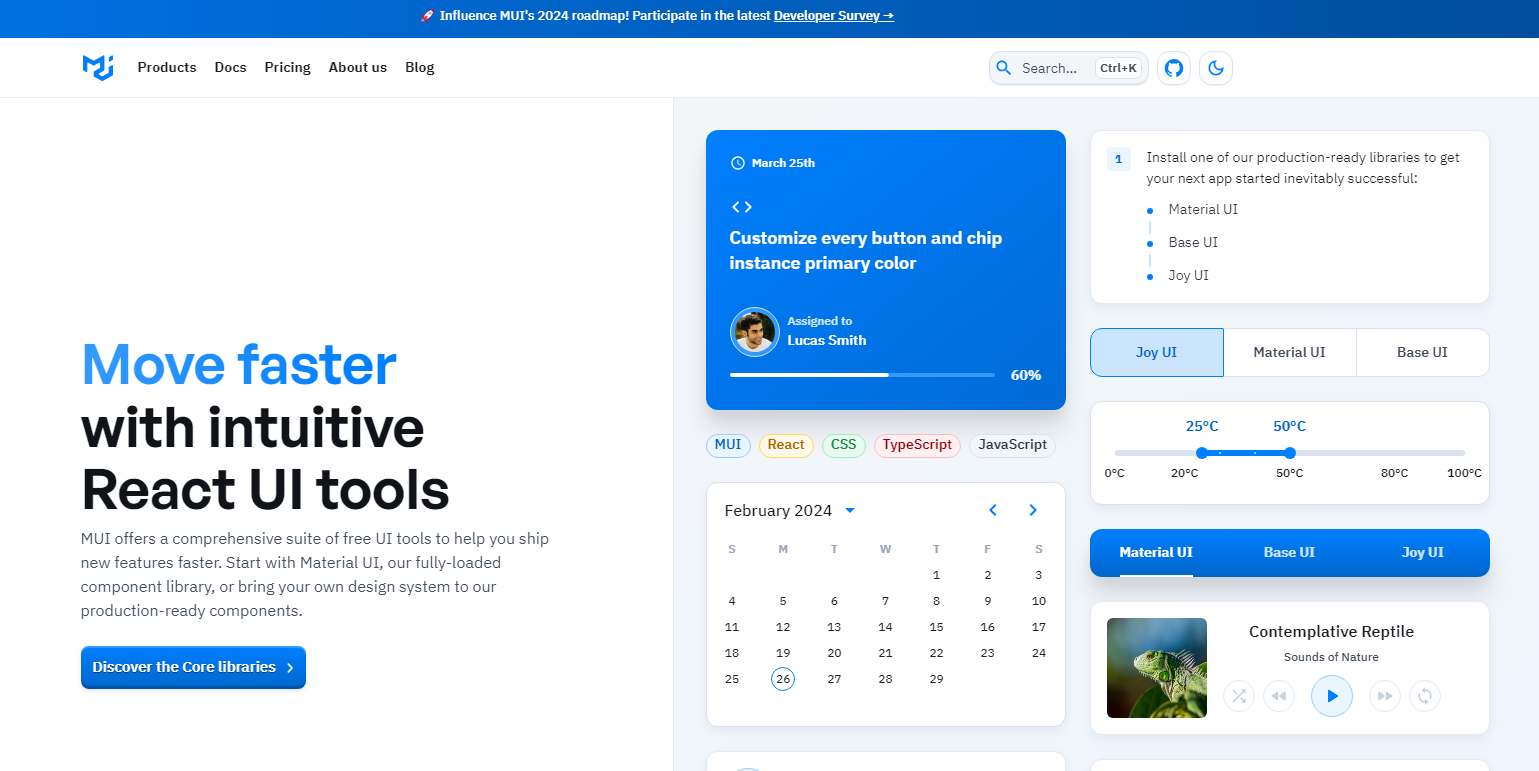Click the Ctrl+K shortcut badge
The height and width of the screenshot is (771, 1539).
pos(1118,68)
